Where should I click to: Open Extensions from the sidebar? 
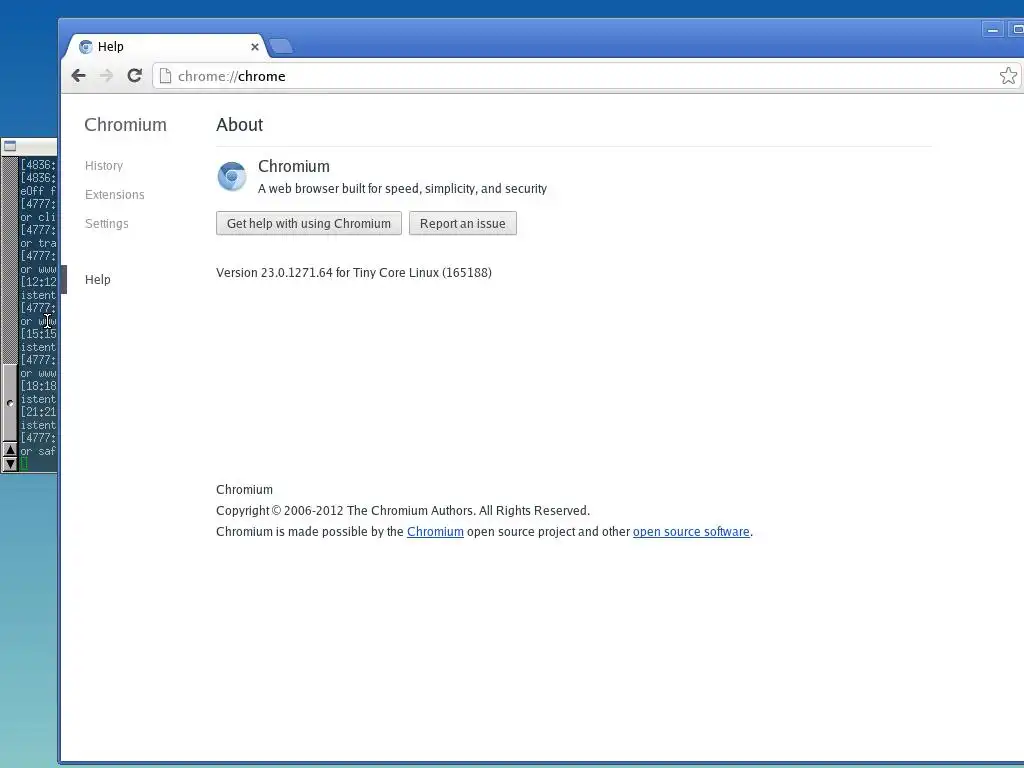[115, 195]
